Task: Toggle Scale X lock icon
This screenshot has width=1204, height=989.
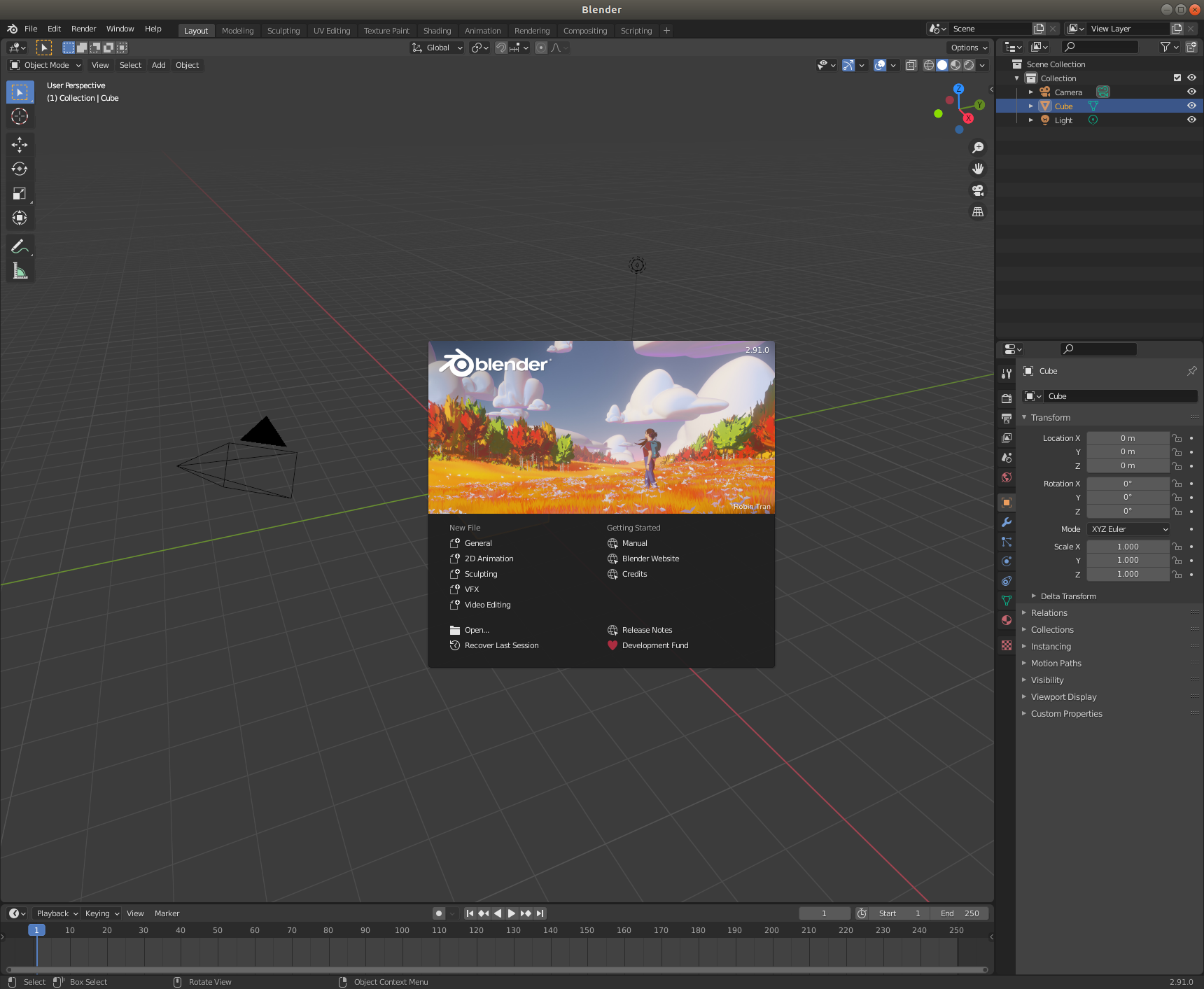Action: pos(1177,547)
